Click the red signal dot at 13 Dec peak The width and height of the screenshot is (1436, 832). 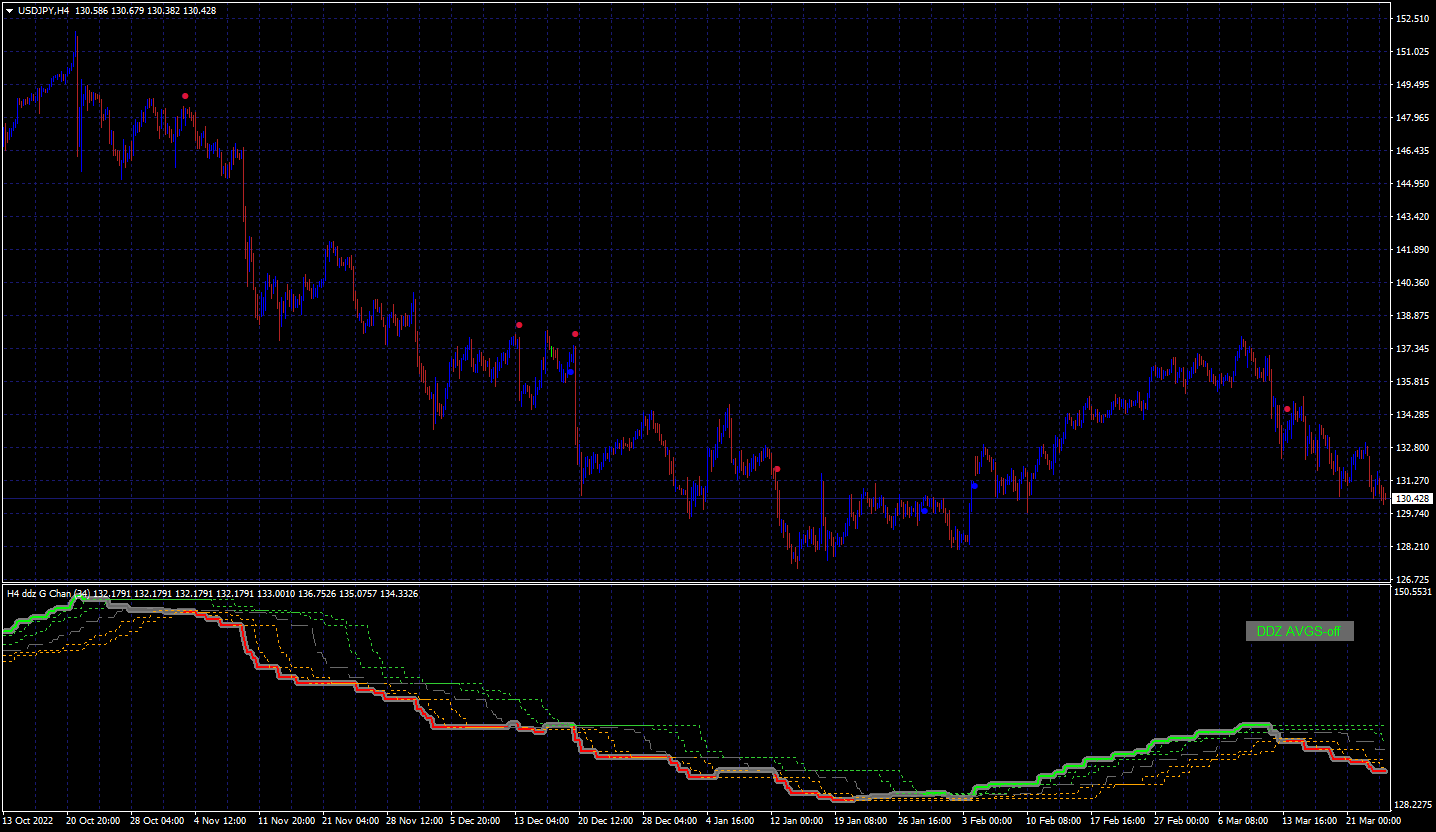tap(519, 325)
